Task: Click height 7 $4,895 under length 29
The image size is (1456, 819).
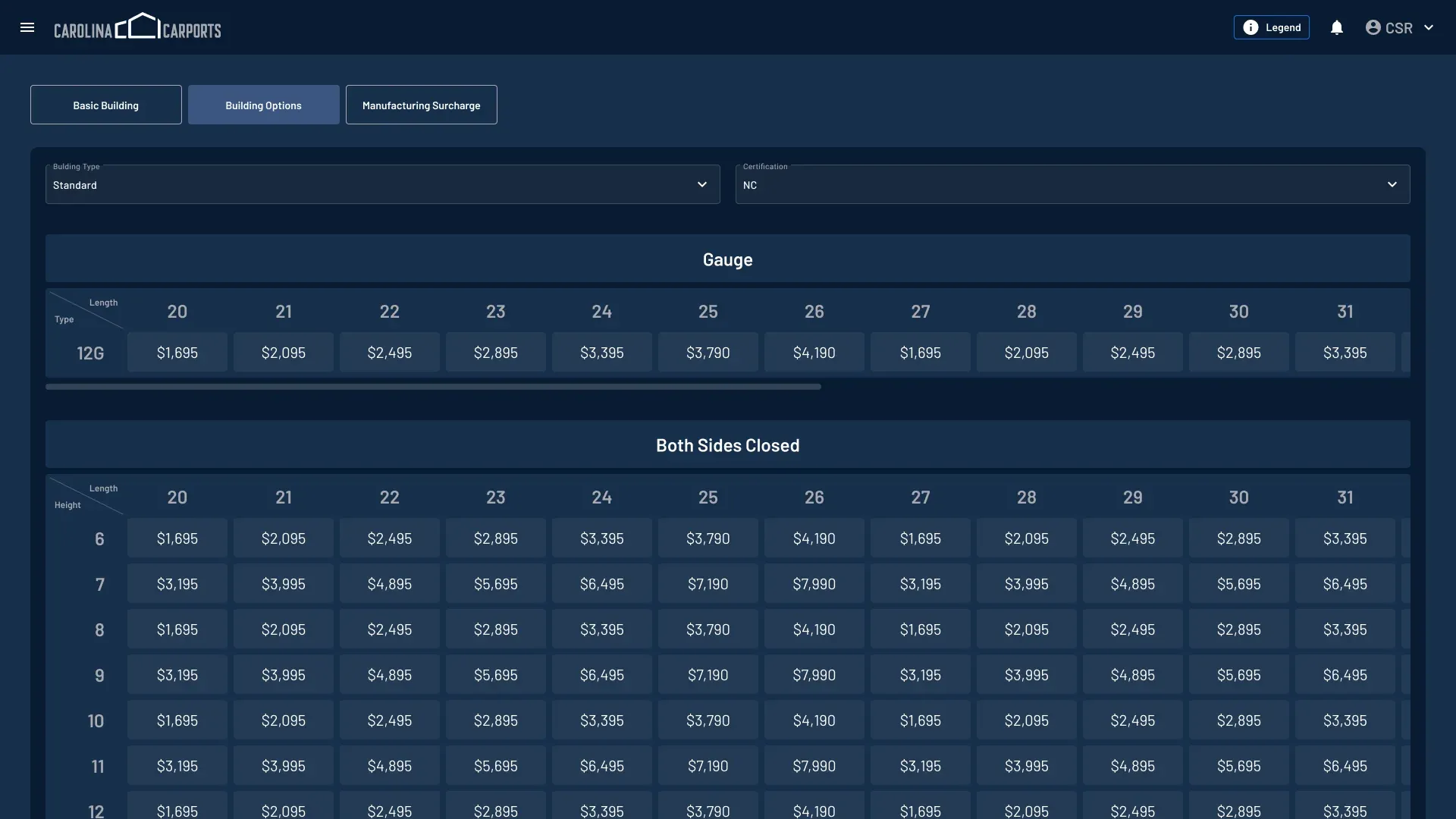Action: (x=1133, y=583)
